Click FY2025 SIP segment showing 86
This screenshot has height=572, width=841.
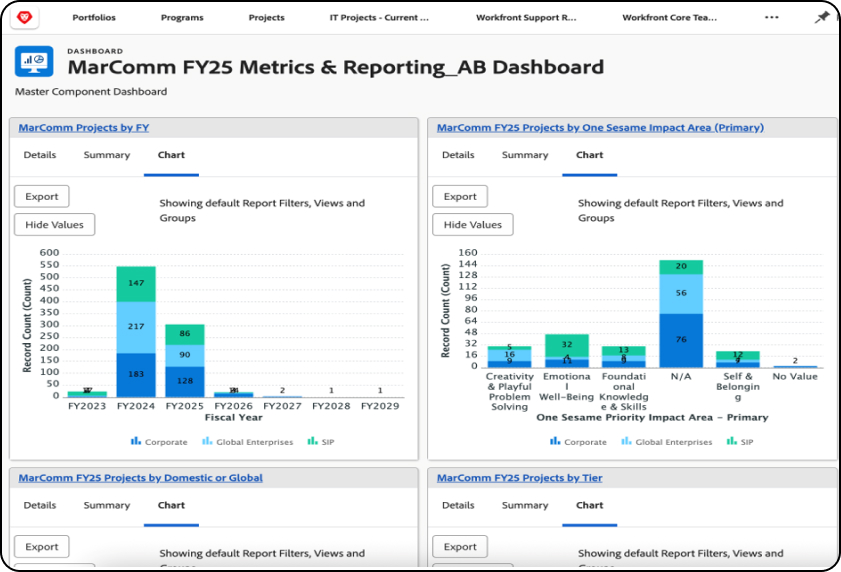[x=185, y=335]
